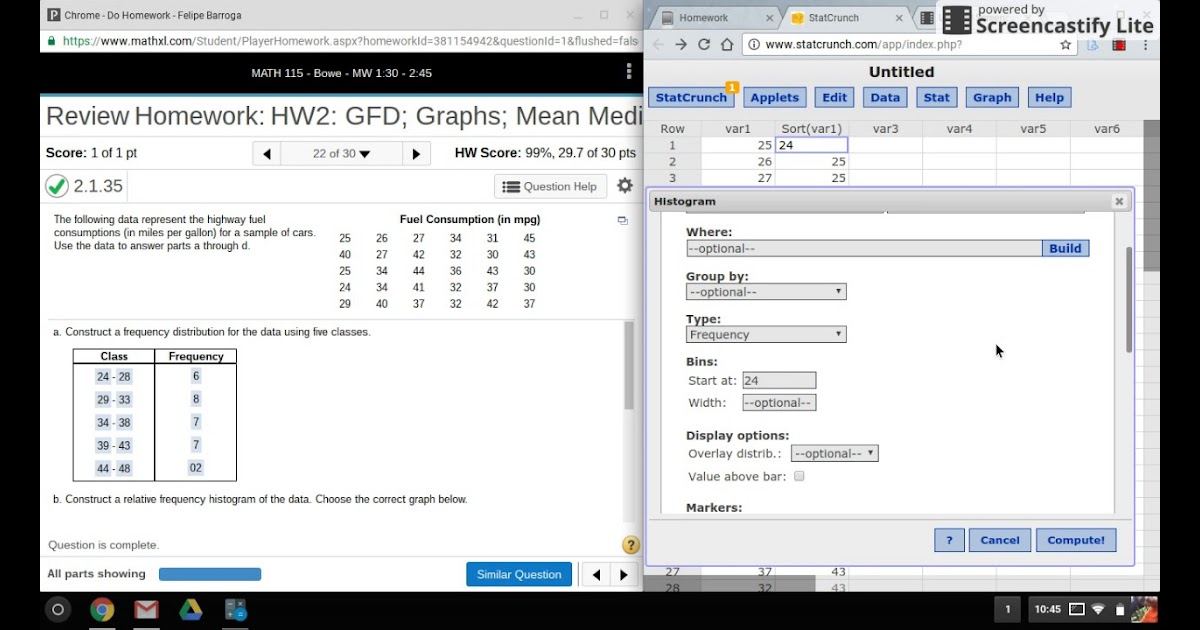Go to browser home page
This screenshot has width=1200, height=630.
tap(727, 45)
